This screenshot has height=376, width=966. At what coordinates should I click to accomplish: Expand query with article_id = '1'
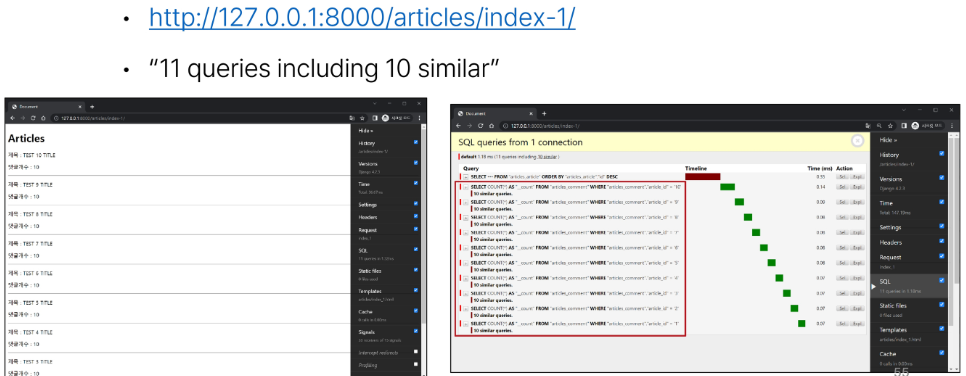tap(466, 324)
